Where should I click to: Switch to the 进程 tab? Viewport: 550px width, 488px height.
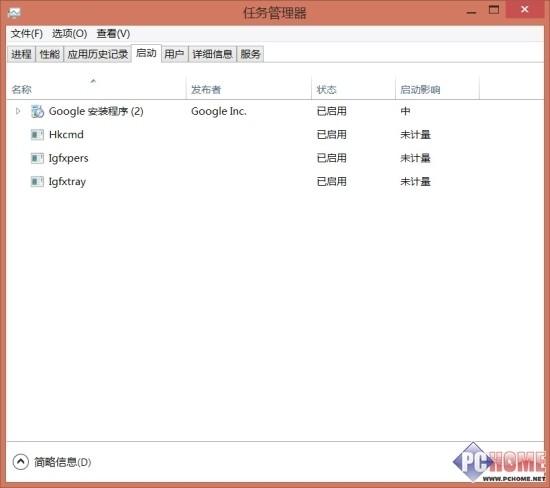point(21,54)
